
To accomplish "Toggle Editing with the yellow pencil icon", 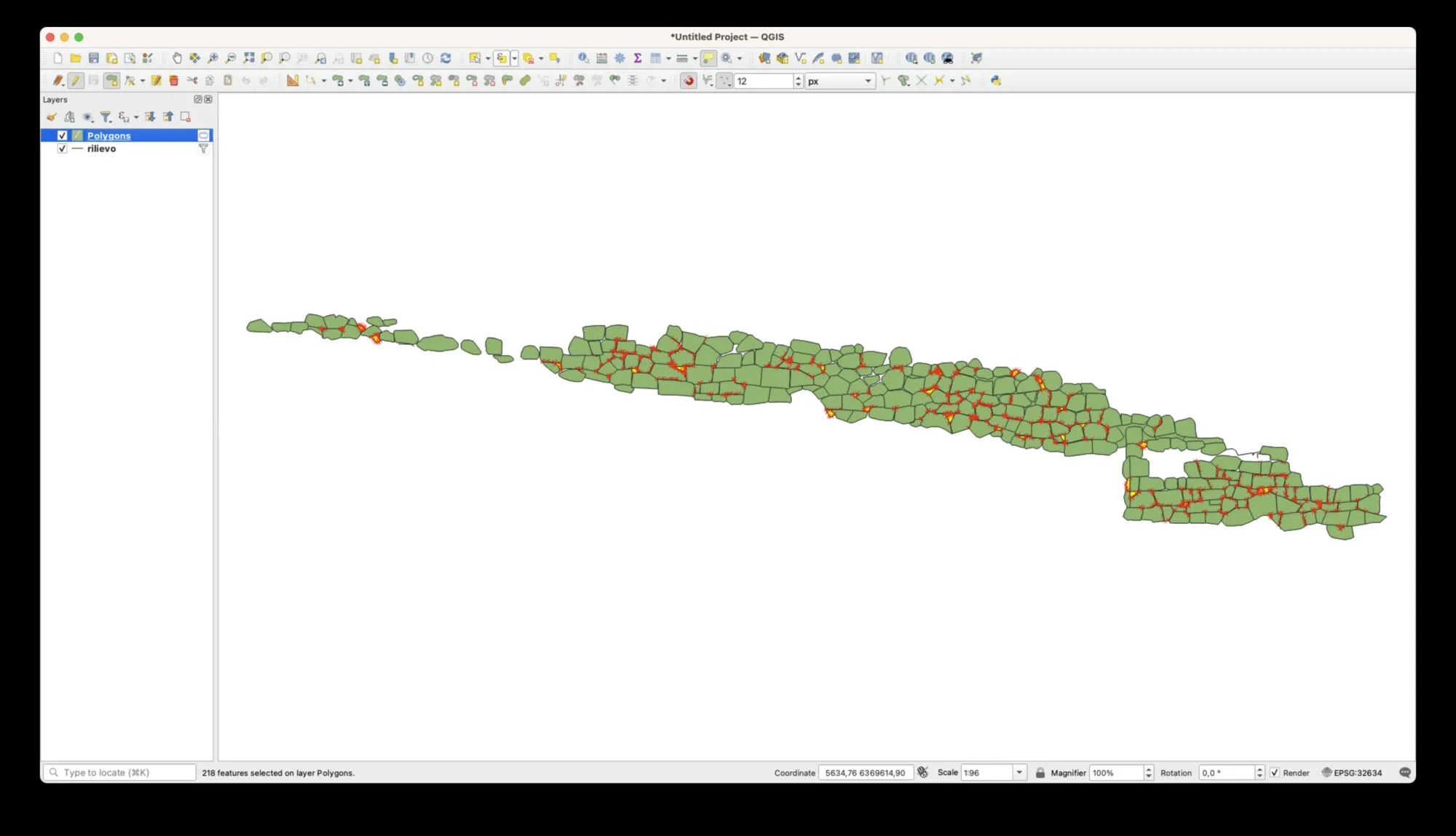I will point(76,81).
